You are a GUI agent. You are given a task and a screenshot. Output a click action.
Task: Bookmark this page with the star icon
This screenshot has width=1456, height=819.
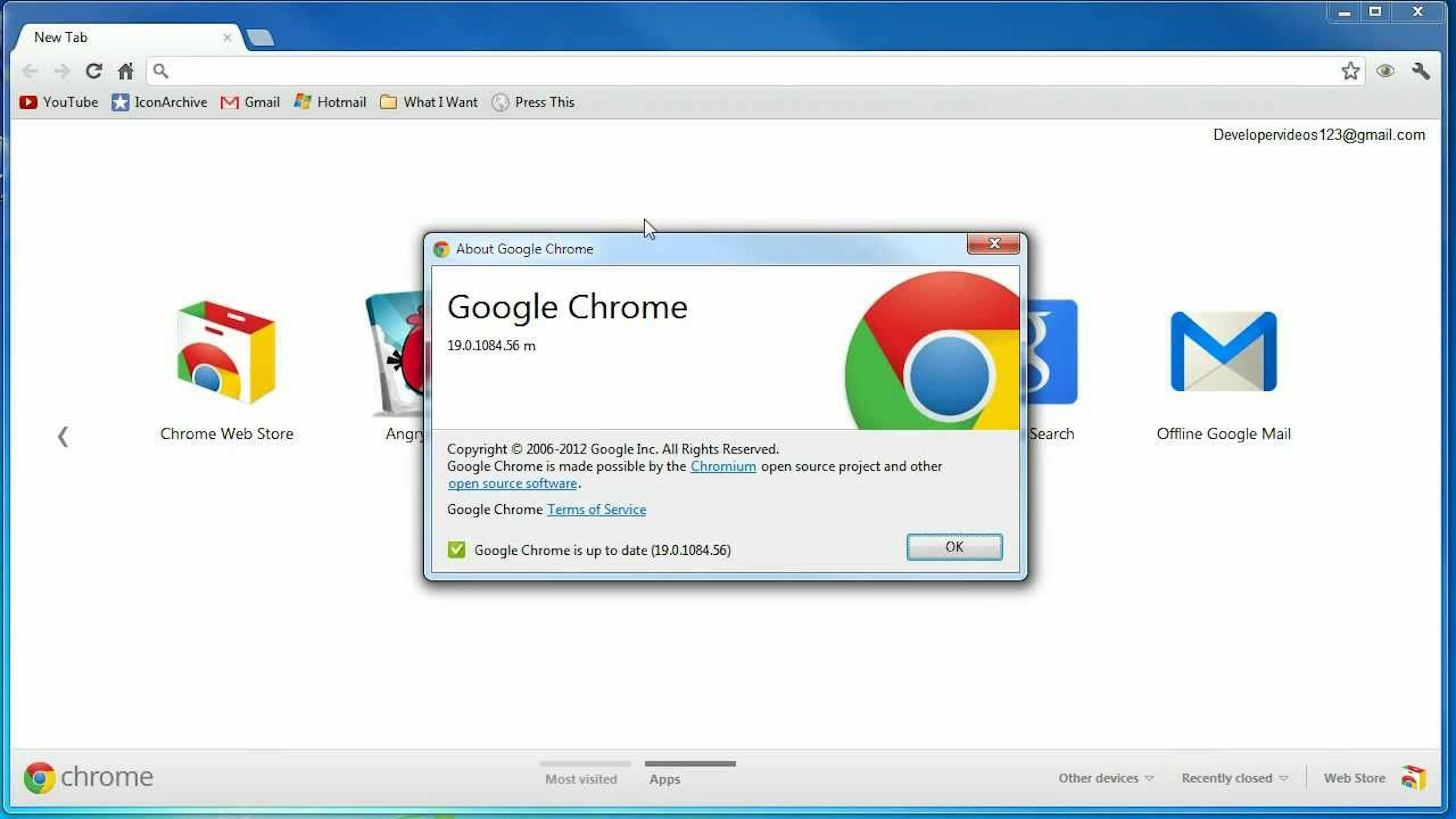click(1350, 71)
